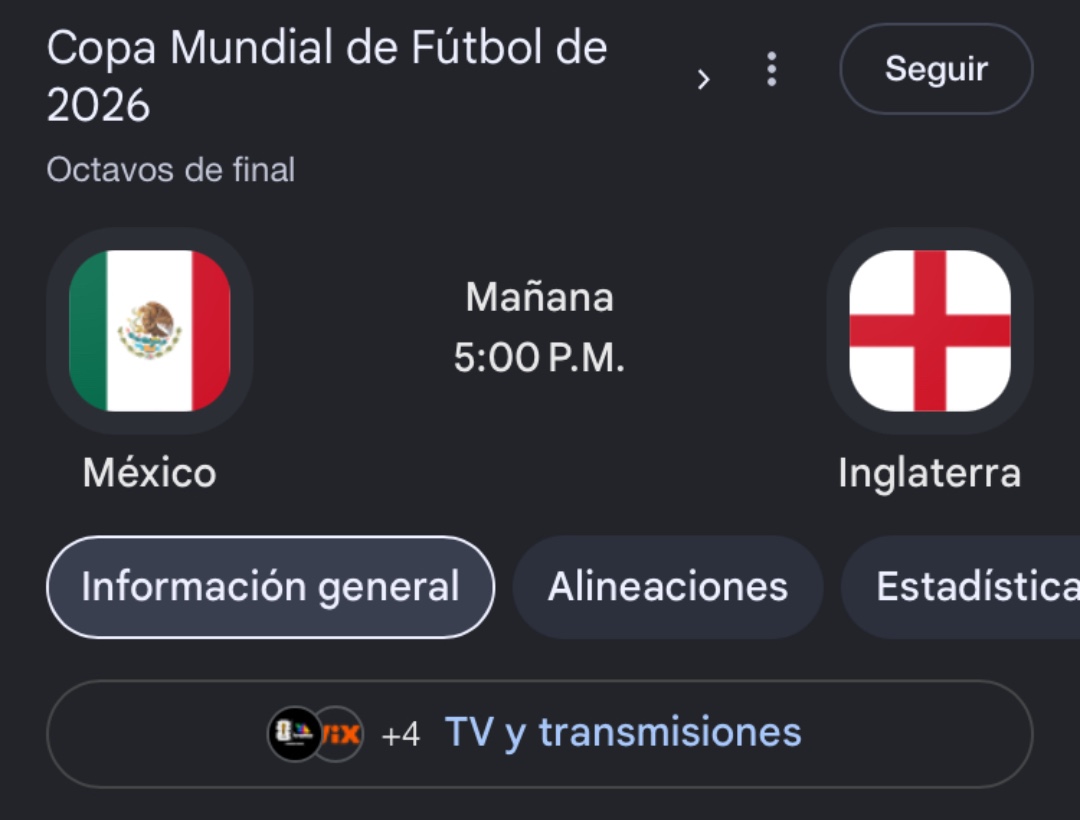Tap the England flag icon
1080x820 pixels.
pos(930,330)
